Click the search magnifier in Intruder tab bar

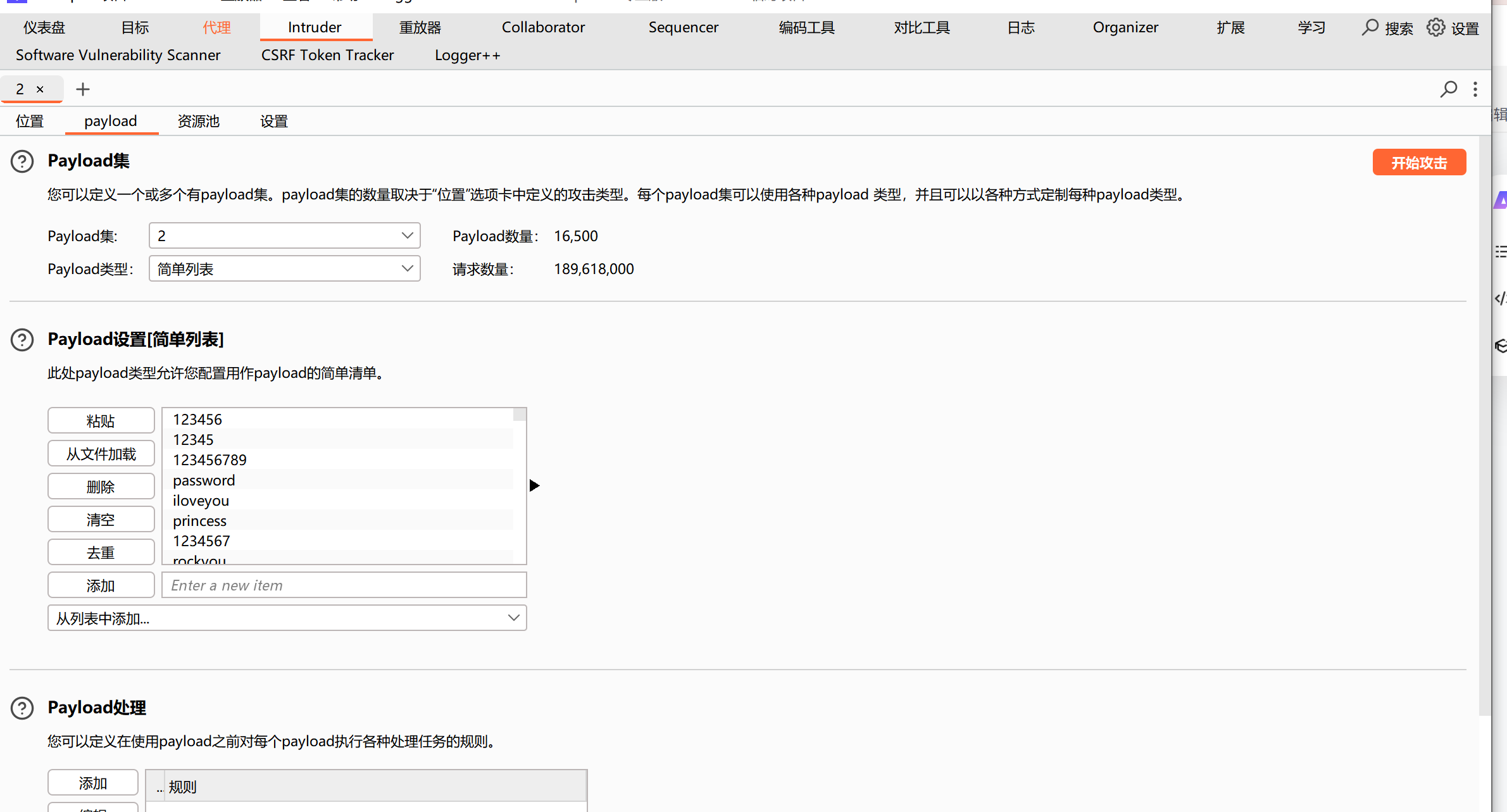[x=1448, y=89]
